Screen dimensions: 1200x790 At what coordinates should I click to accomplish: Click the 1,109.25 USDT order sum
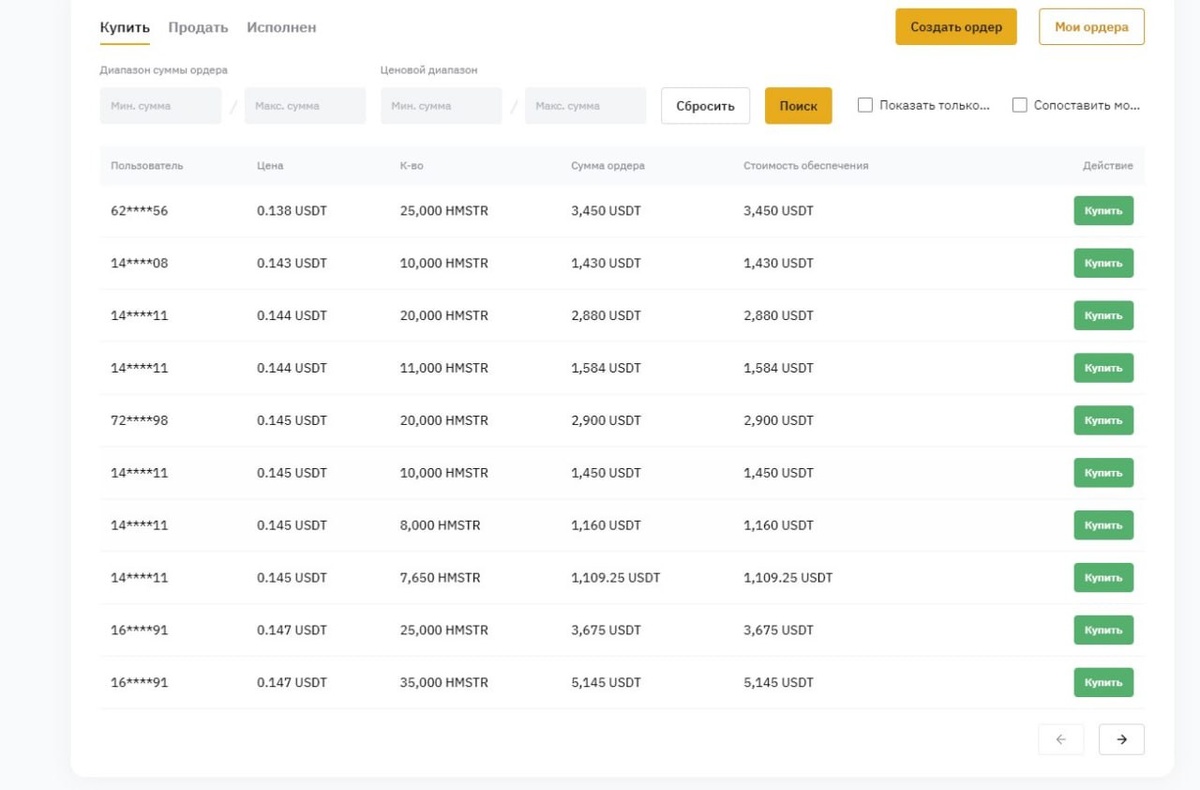tap(616, 578)
